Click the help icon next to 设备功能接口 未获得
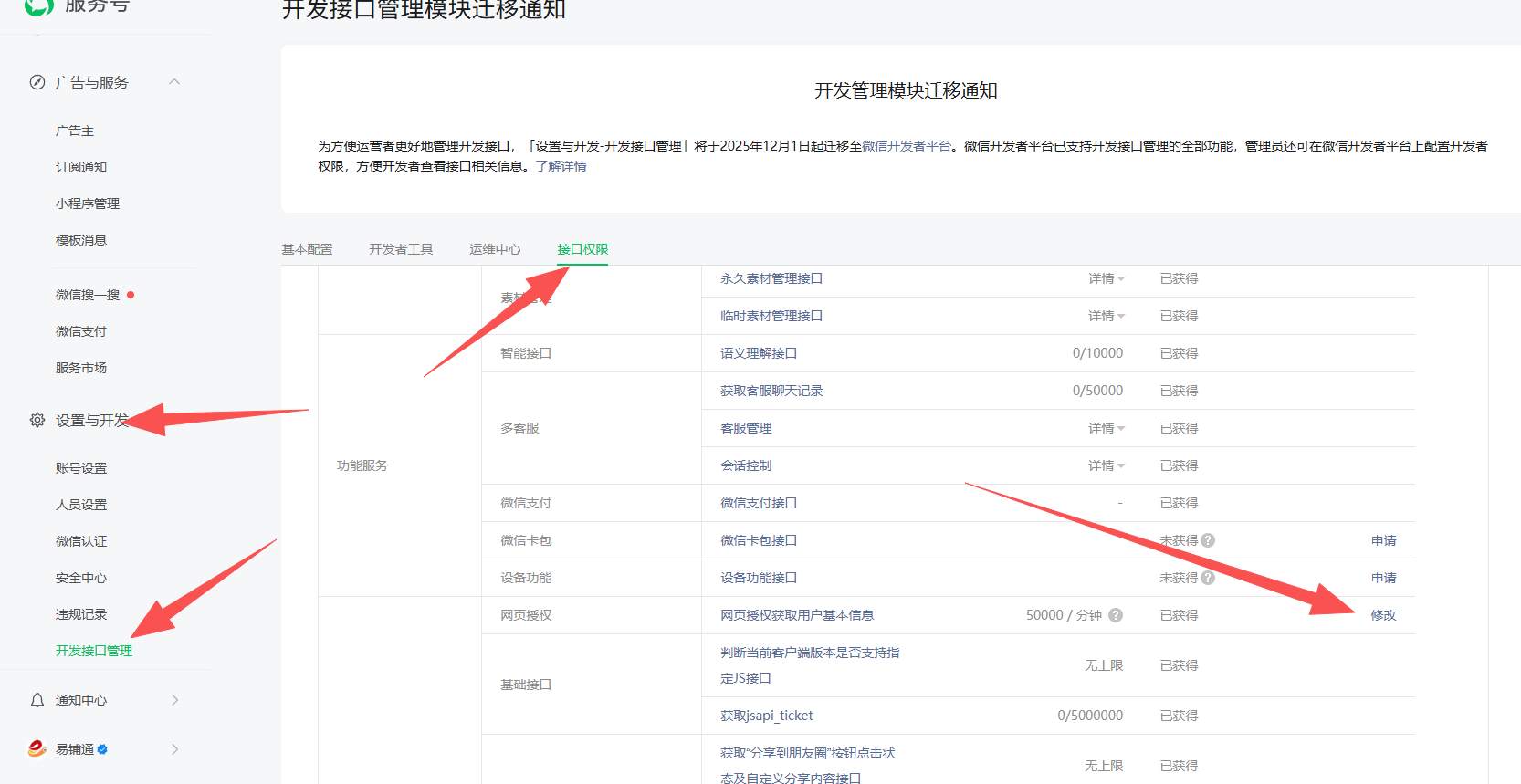 tap(1208, 578)
